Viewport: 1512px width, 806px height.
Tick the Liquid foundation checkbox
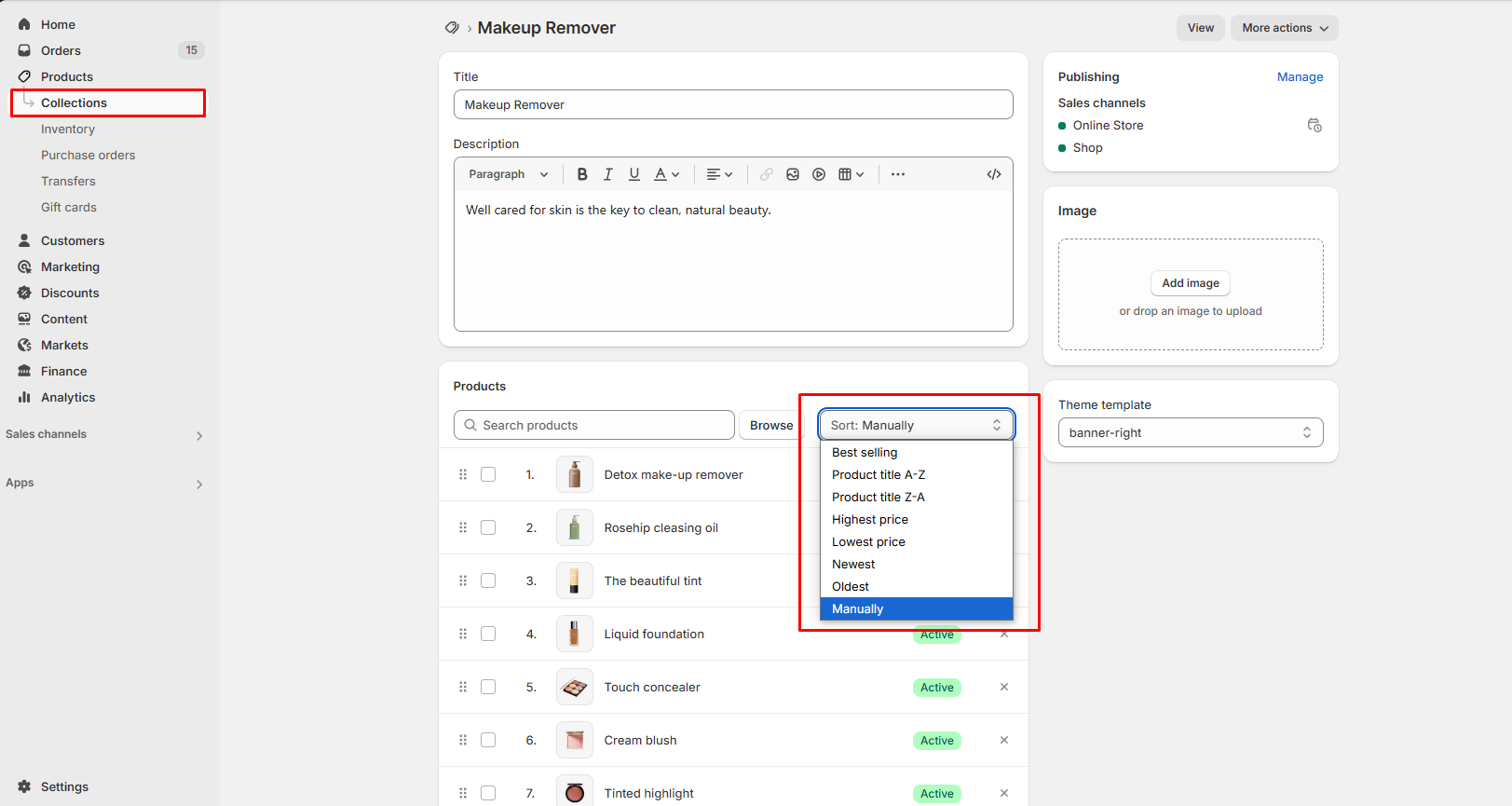[488, 634]
